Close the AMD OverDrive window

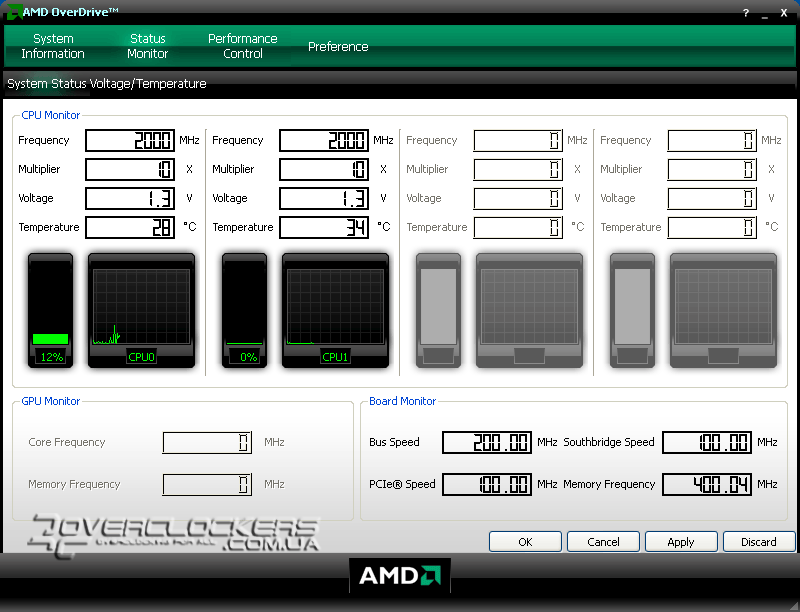[784, 13]
